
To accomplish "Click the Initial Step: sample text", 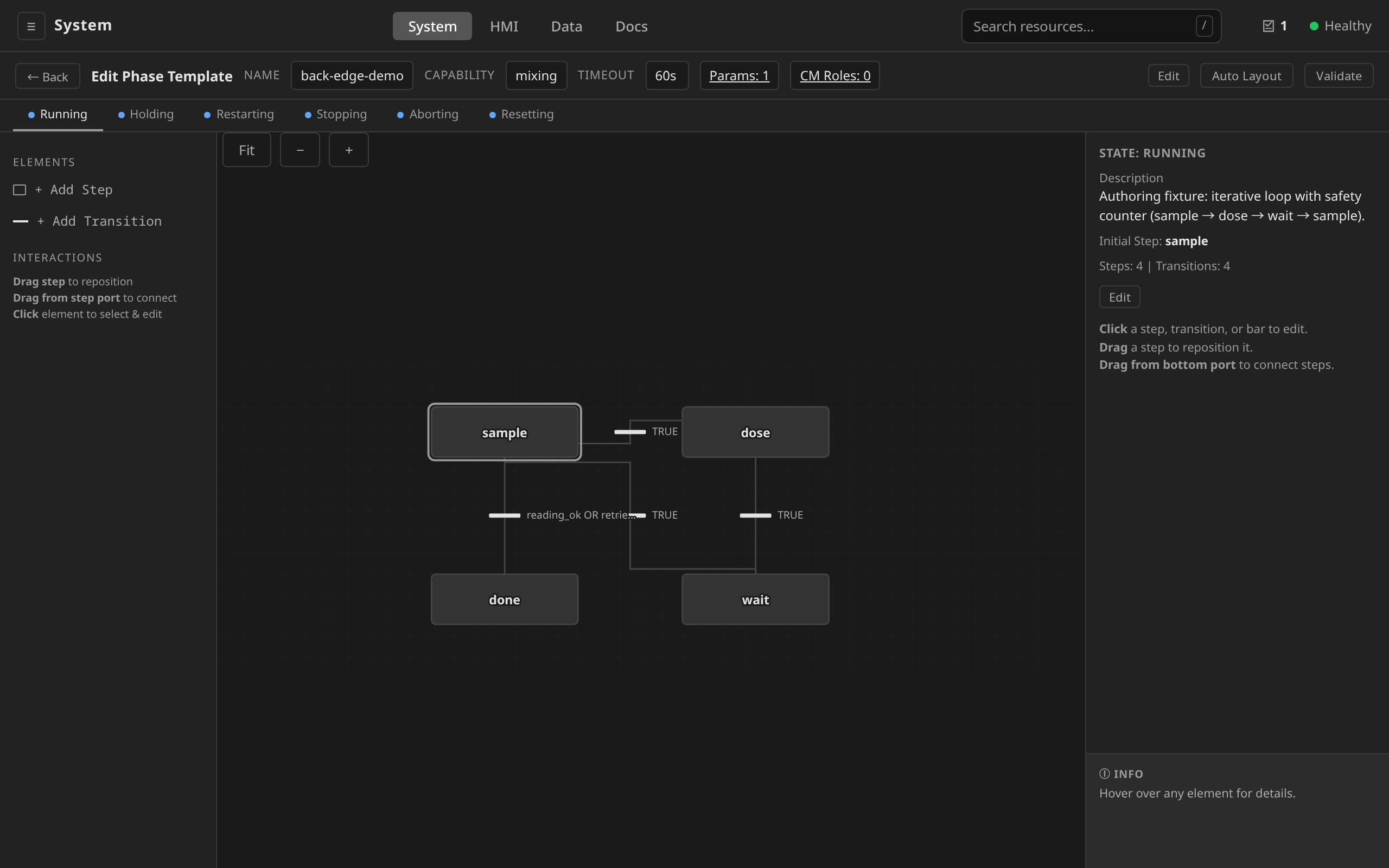I will pos(1153,241).
